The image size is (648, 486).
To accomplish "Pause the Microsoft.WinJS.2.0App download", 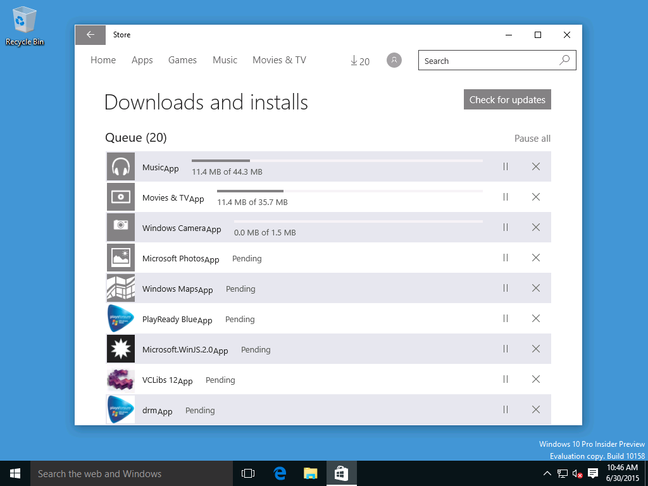I will 505,349.
